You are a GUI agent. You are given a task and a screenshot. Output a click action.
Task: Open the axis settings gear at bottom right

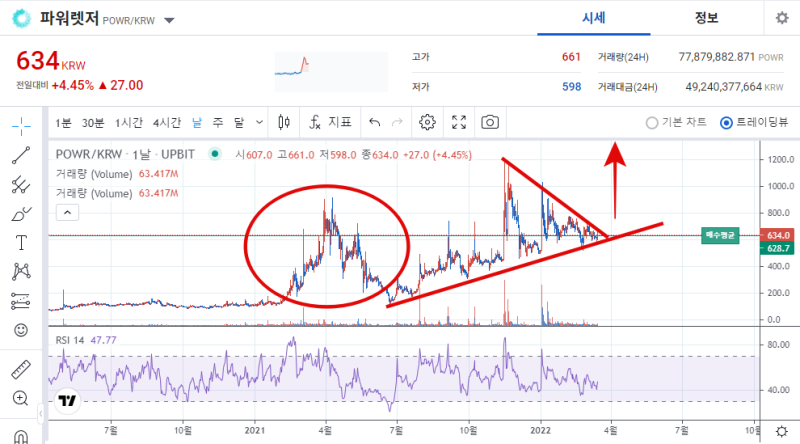[781, 432]
